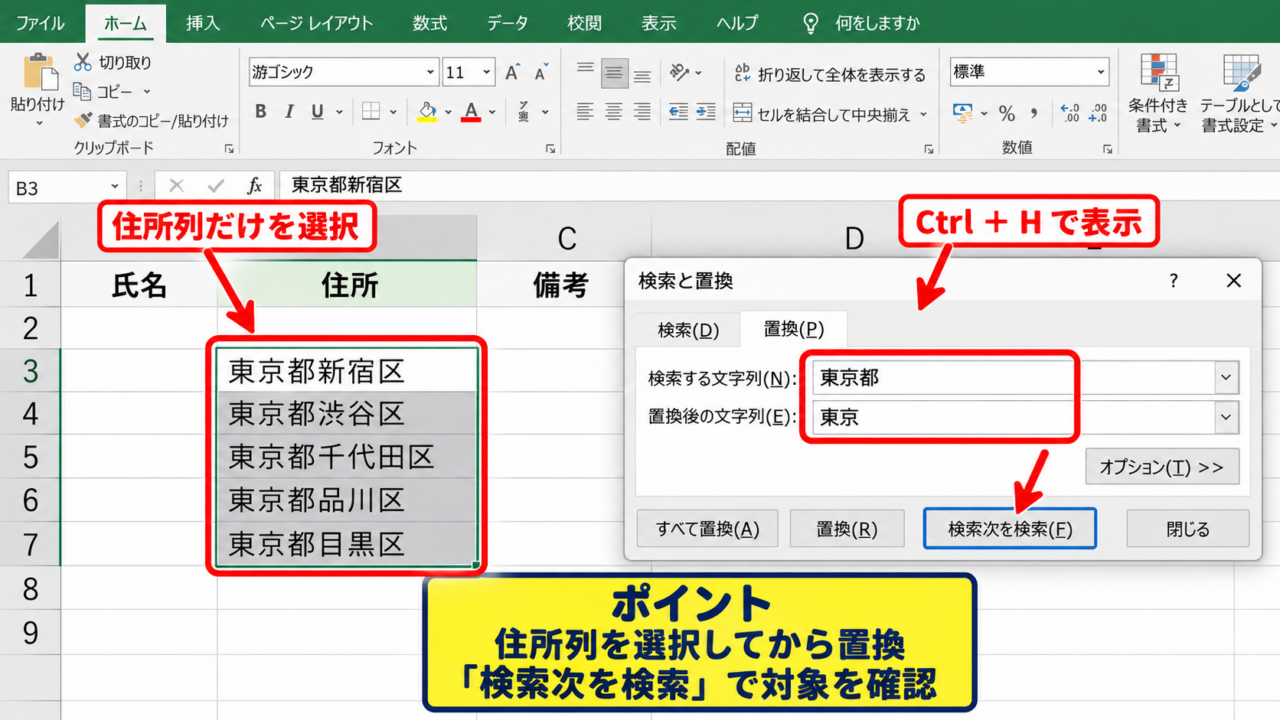Click 折り返して全体を表示する wrap text
This screenshot has width=1280, height=720.
point(830,74)
